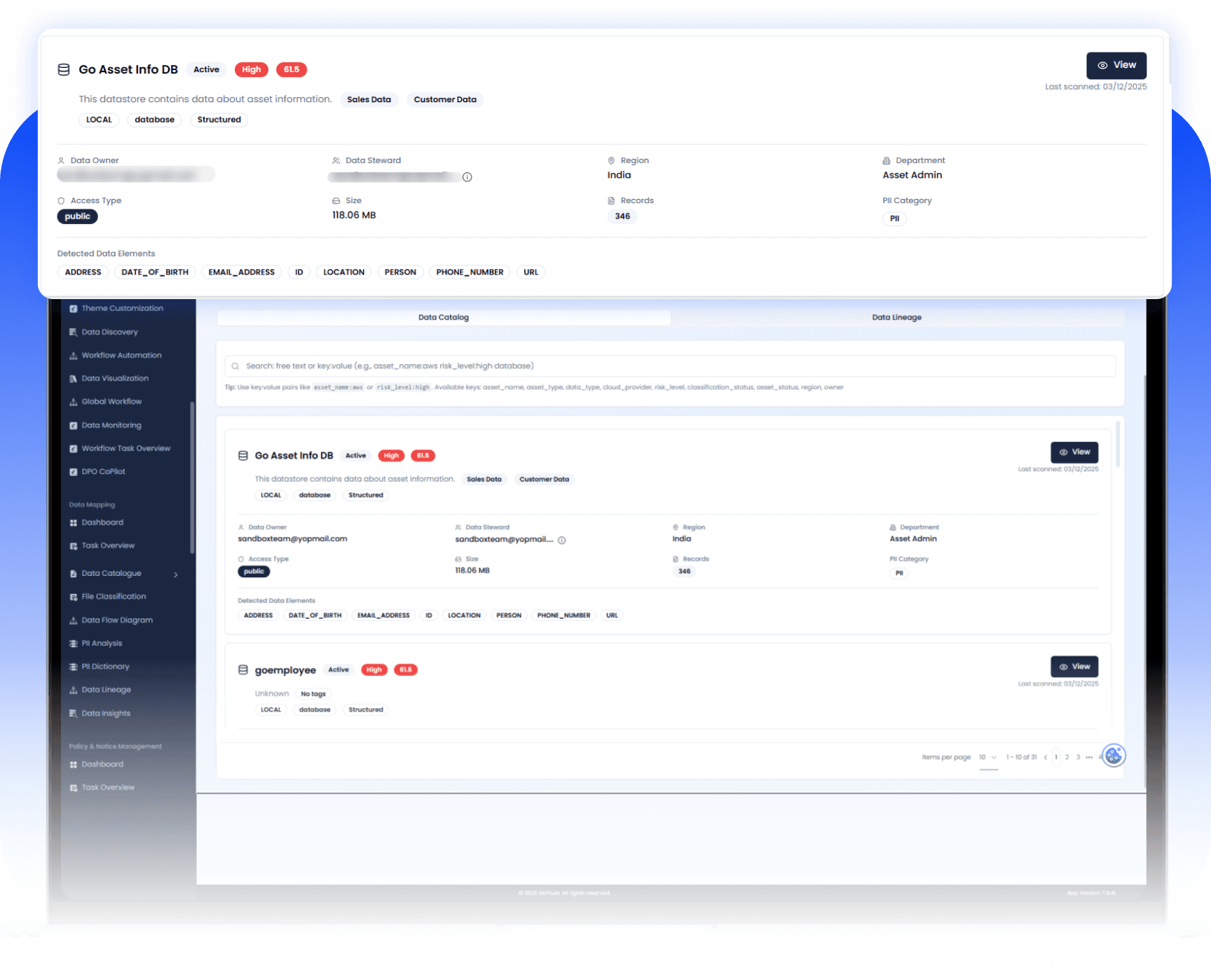Click database icon beside goemployee title
1211x980 pixels.
click(x=243, y=670)
